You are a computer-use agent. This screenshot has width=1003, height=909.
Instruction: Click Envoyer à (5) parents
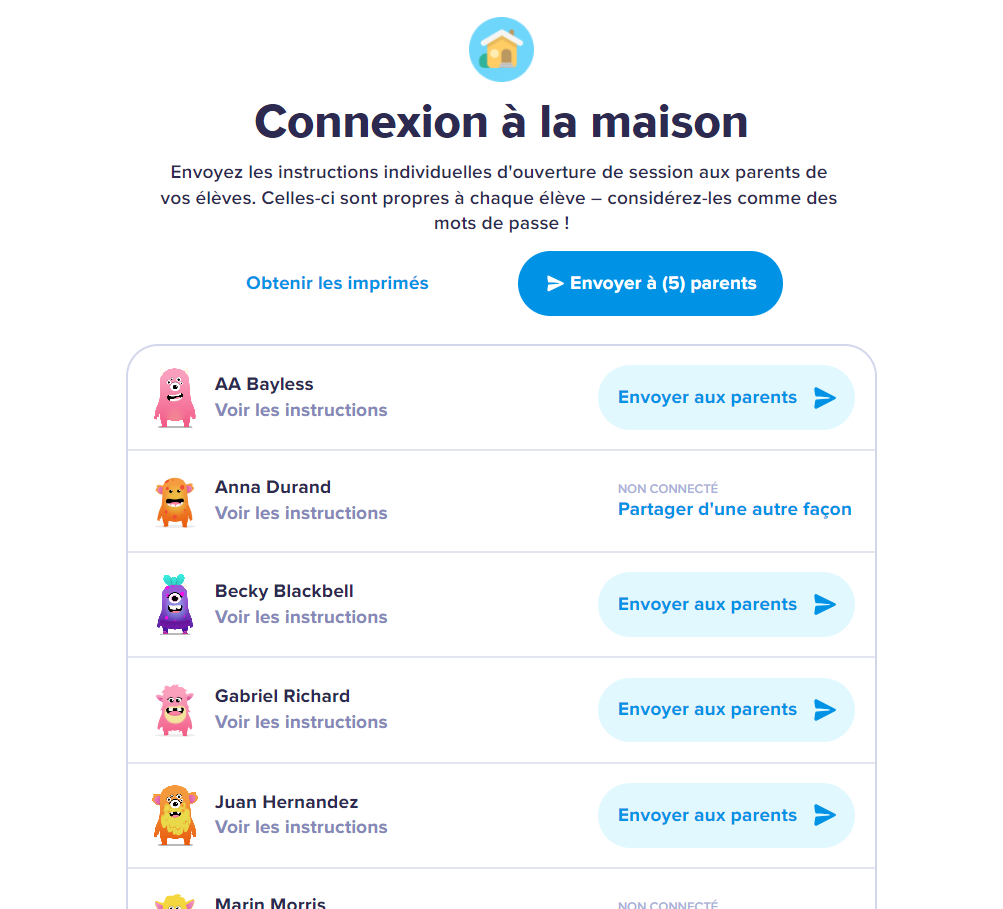pos(650,283)
